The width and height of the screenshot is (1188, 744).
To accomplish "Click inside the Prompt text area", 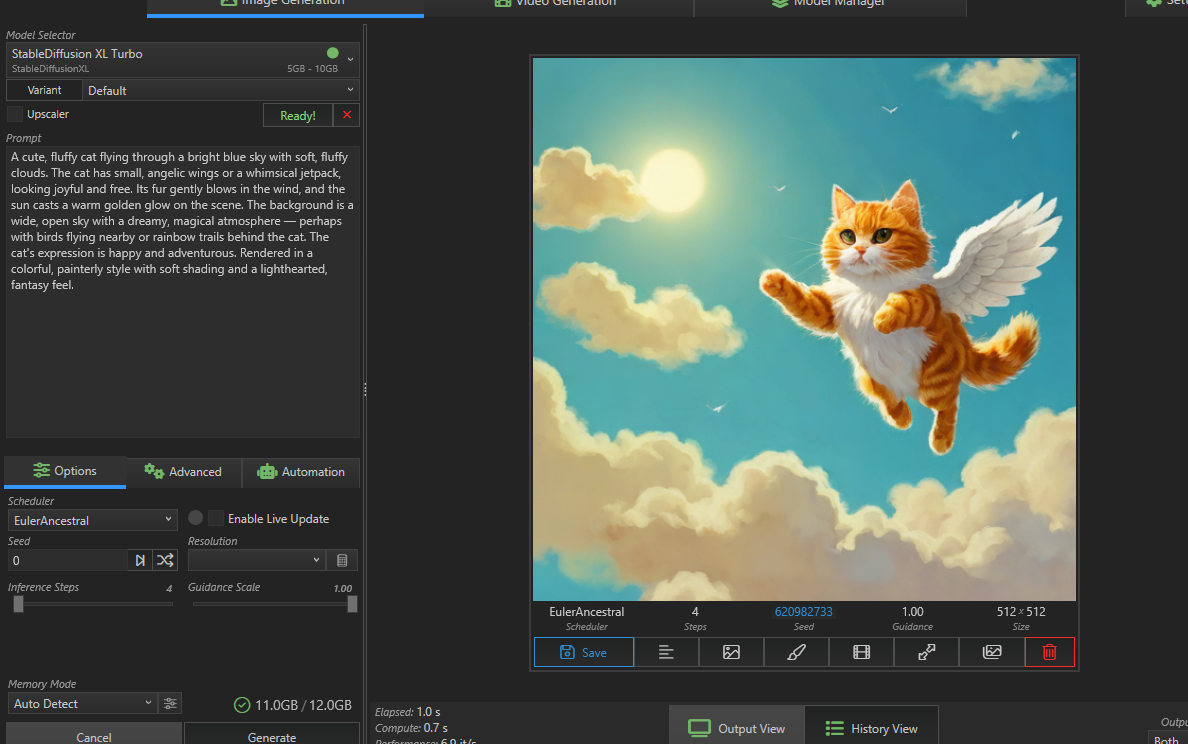I will pos(183,292).
